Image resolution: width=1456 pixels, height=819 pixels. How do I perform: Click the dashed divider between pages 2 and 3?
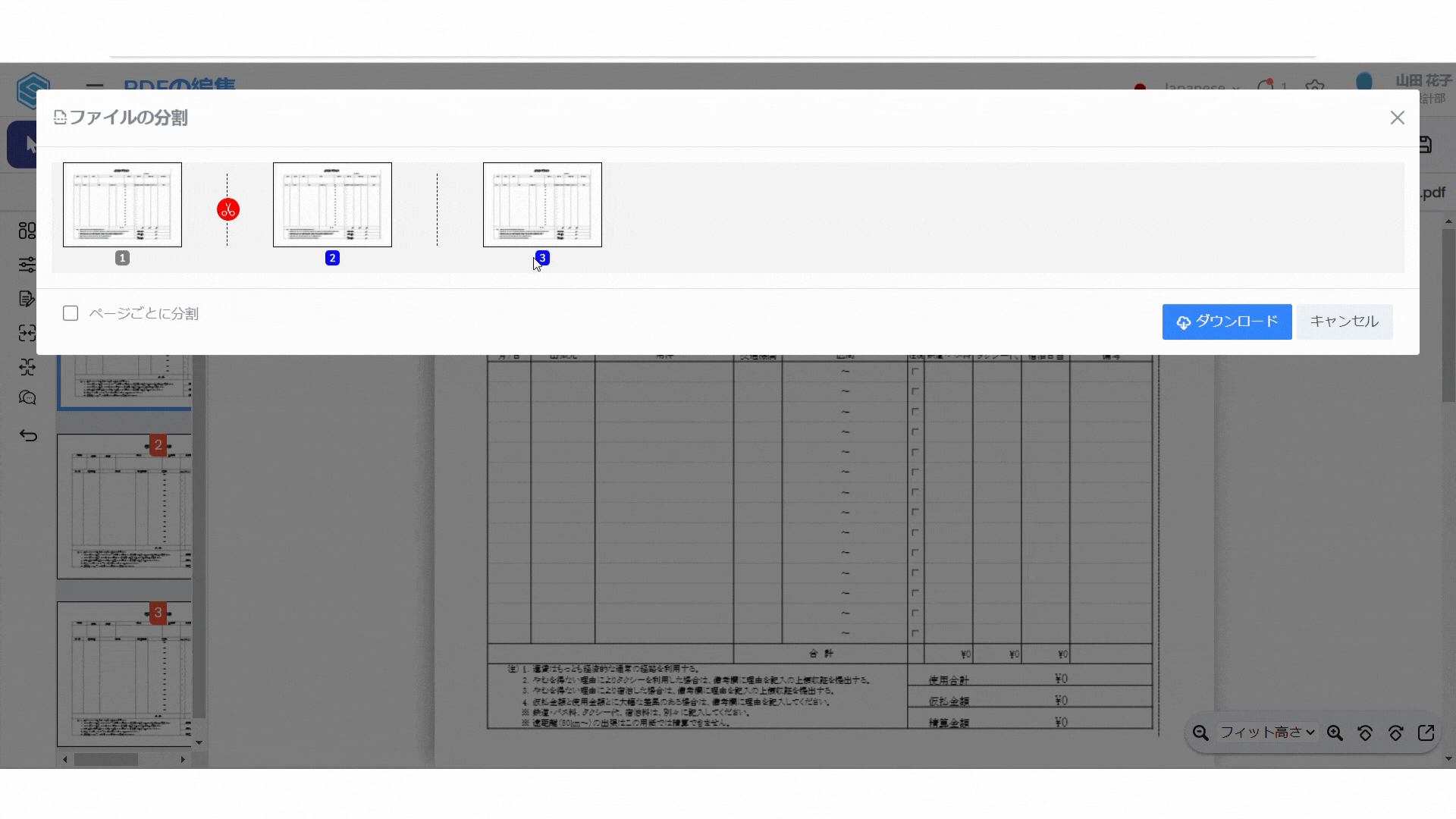pyautogui.click(x=437, y=209)
